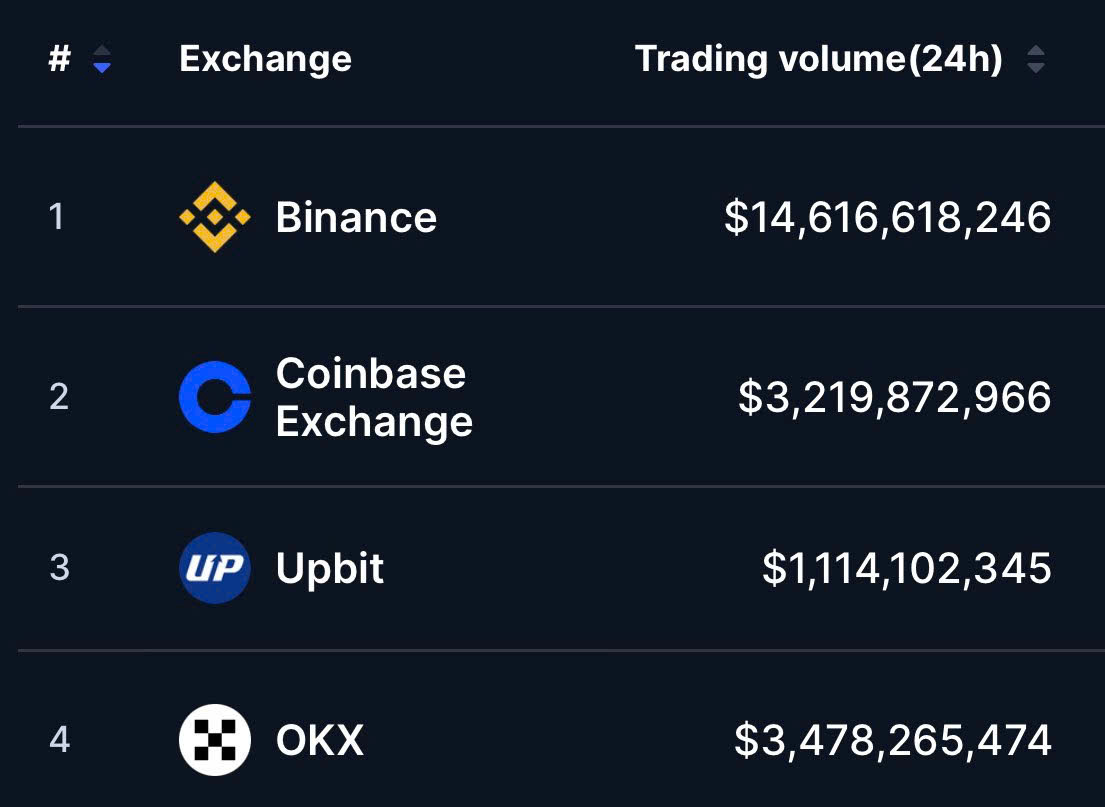1105x807 pixels.
Task: Click Upbit volume $1,114,102,345
Action: [x=906, y=568]
